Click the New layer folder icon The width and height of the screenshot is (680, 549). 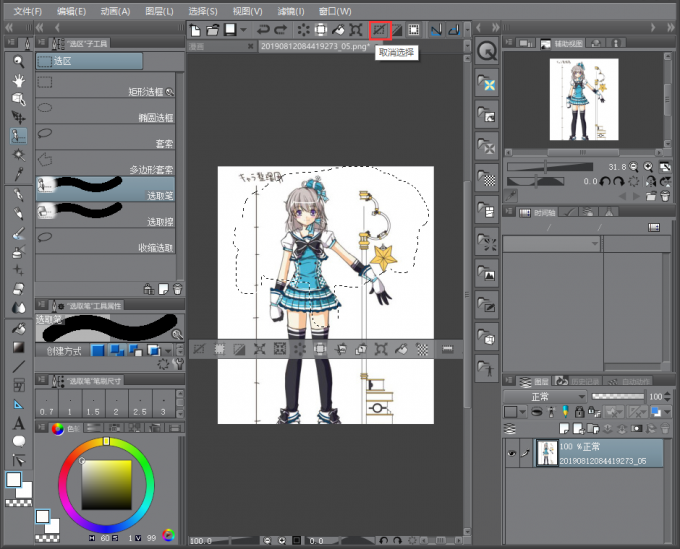pos(593,429)
